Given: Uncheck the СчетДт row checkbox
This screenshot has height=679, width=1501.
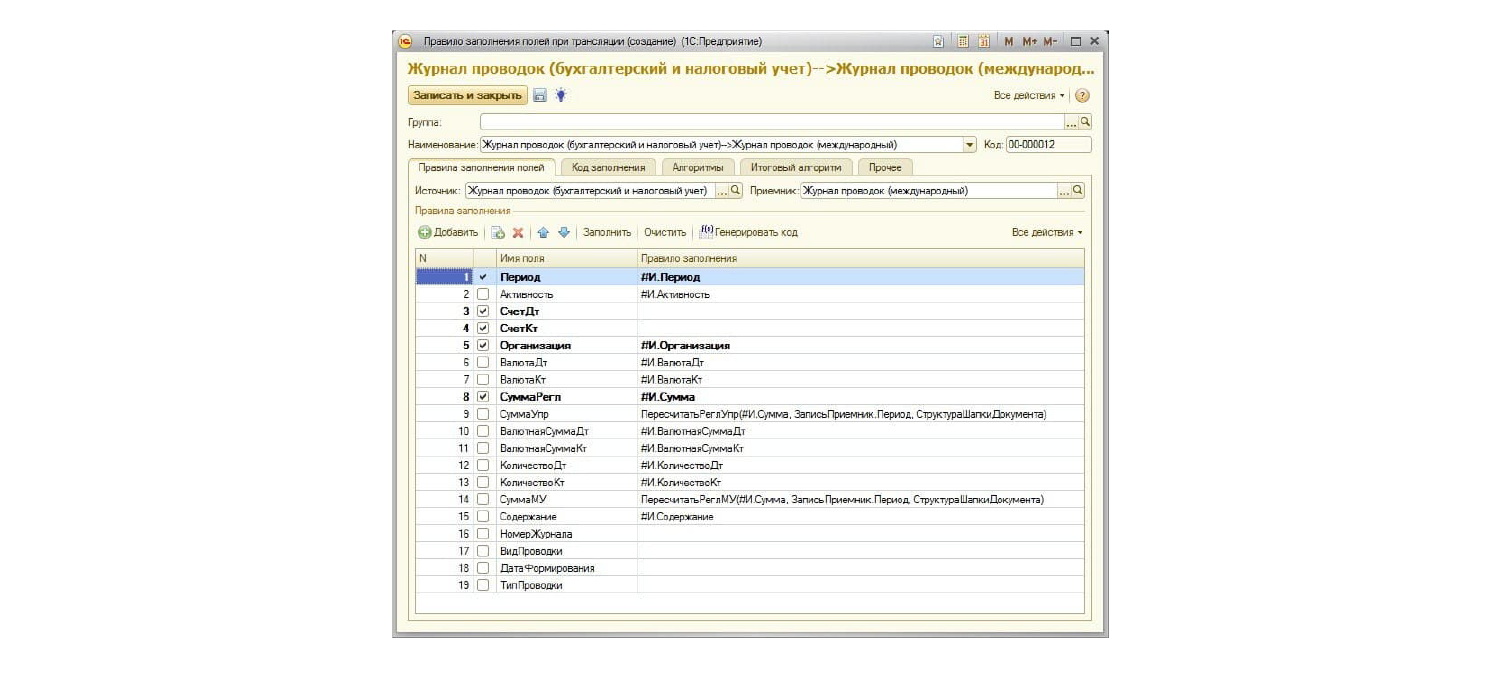Looking at the screenshot, I should coord(484,312).
